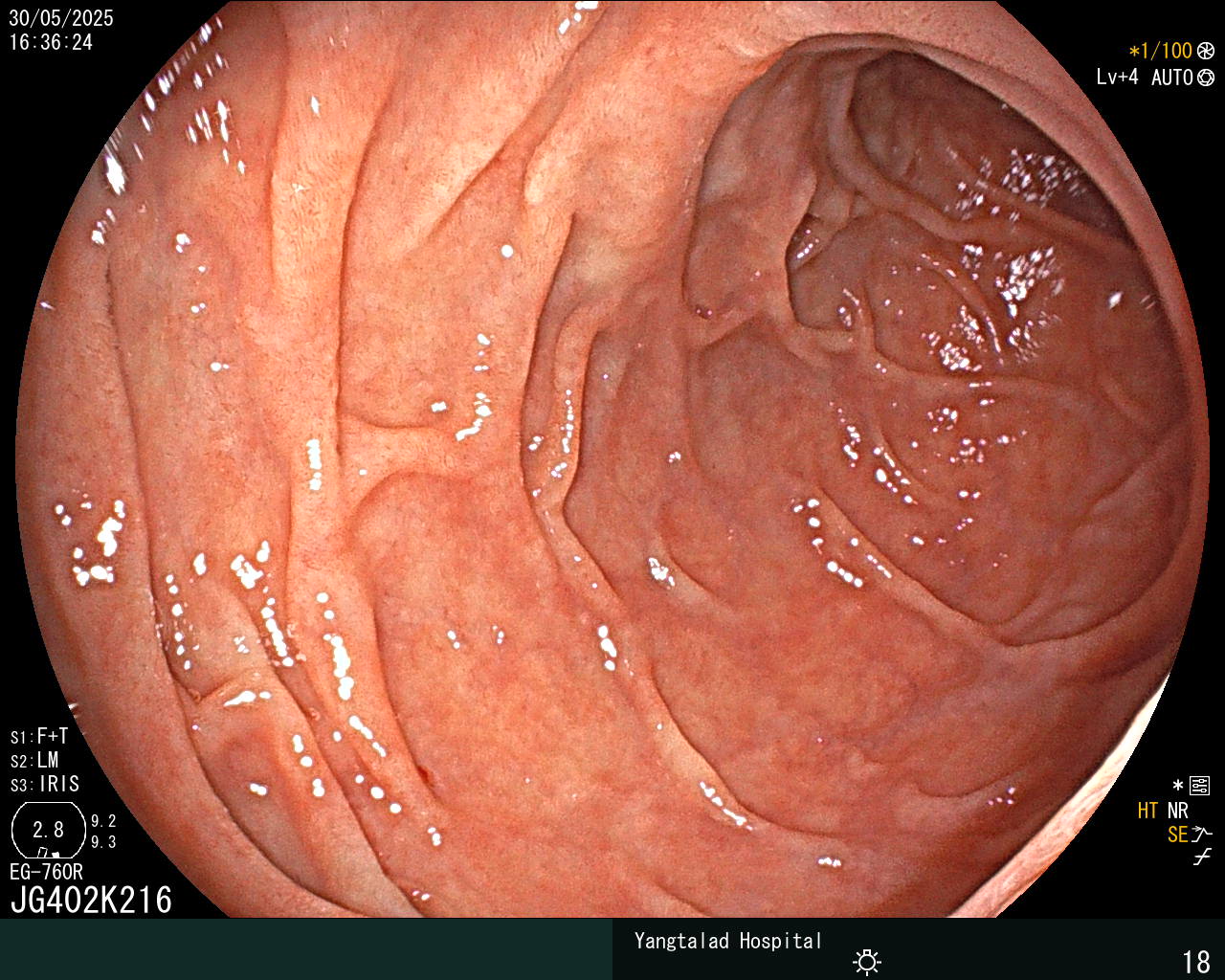Click the yellow *1/100 shutter value
The image size is (1225, 980).
(1160, 51)
